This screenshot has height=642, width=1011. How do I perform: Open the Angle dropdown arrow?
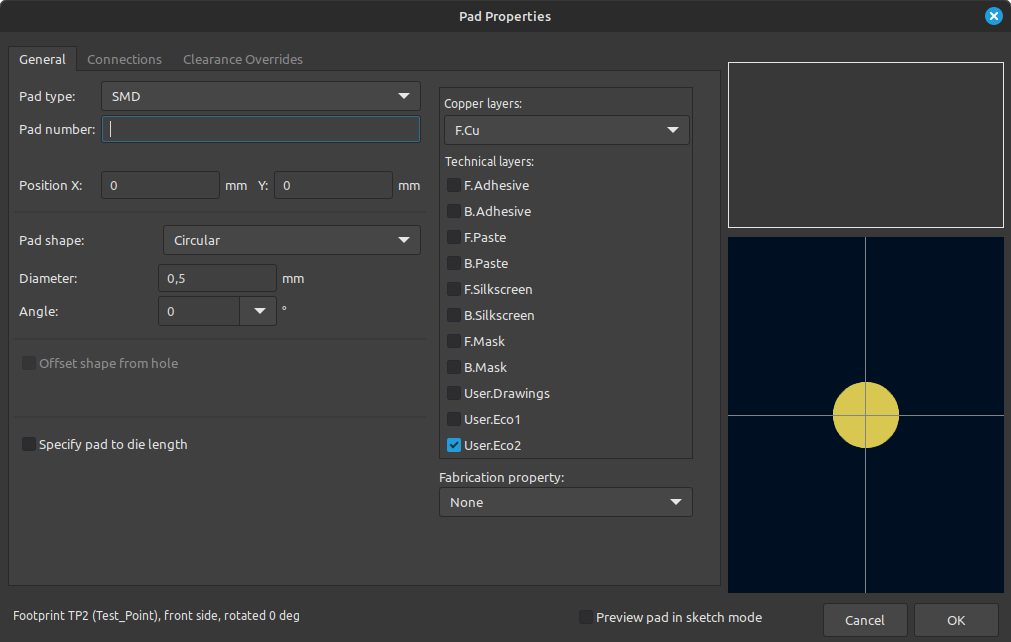point(259,311)
